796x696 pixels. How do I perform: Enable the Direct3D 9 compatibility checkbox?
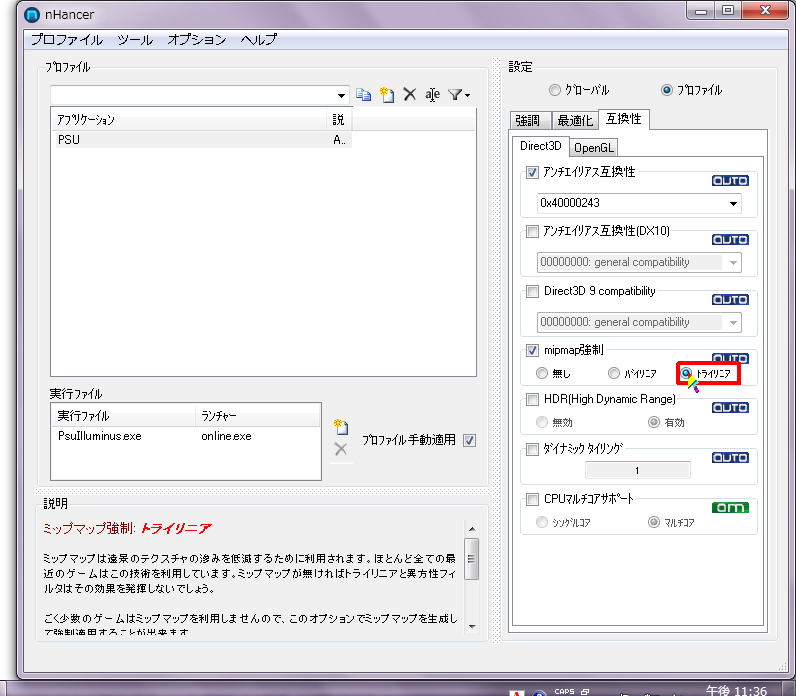pyautogui.click(x=532, y=291)
